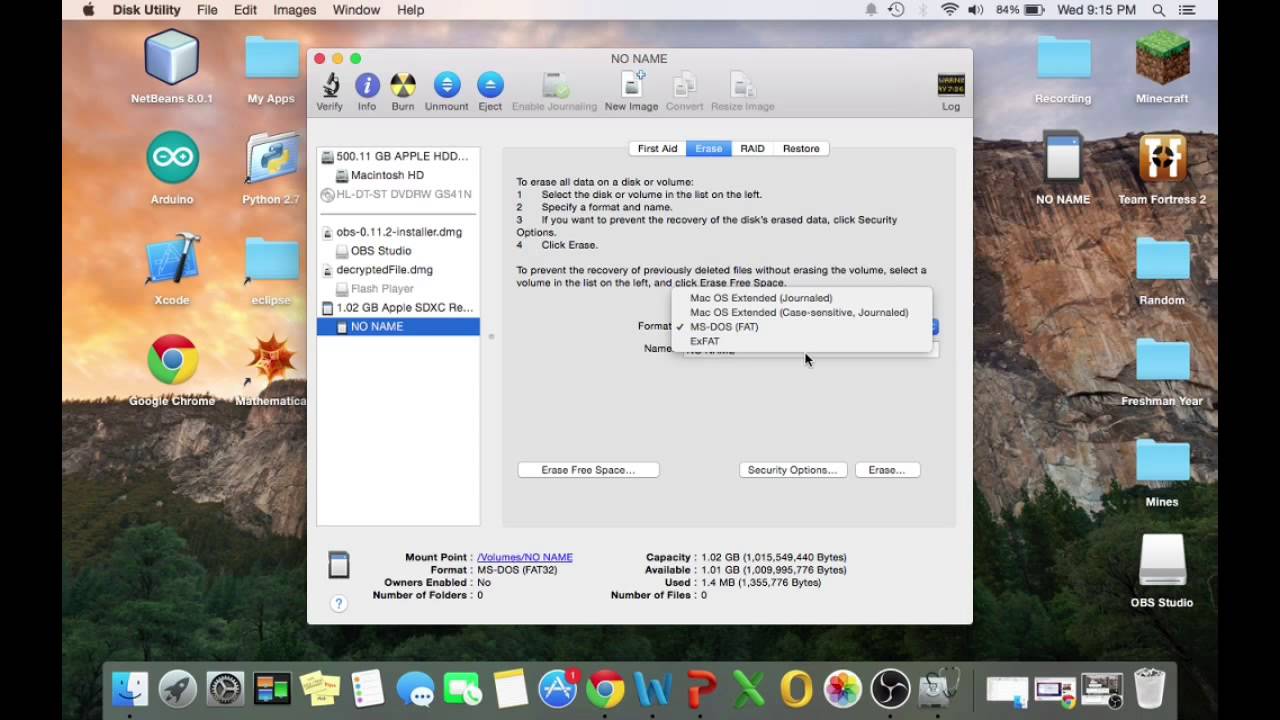Open Launchpad from the dock

(178, 688)
